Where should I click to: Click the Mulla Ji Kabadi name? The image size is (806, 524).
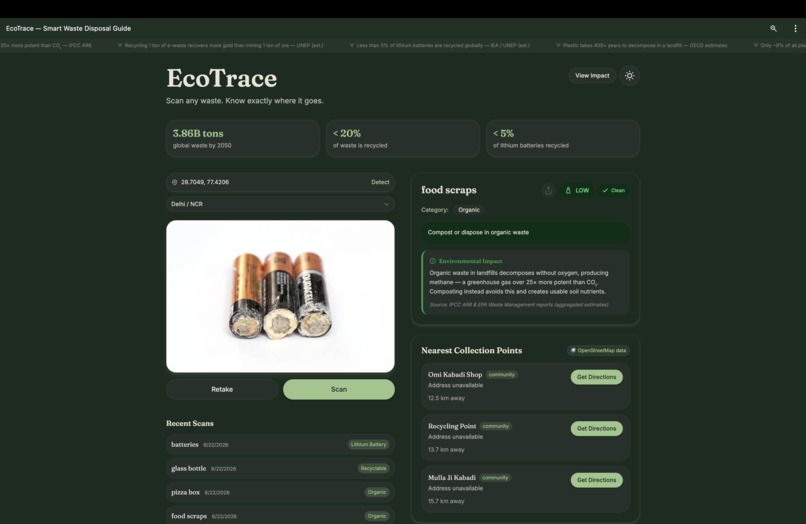click(x=452, y=478)
